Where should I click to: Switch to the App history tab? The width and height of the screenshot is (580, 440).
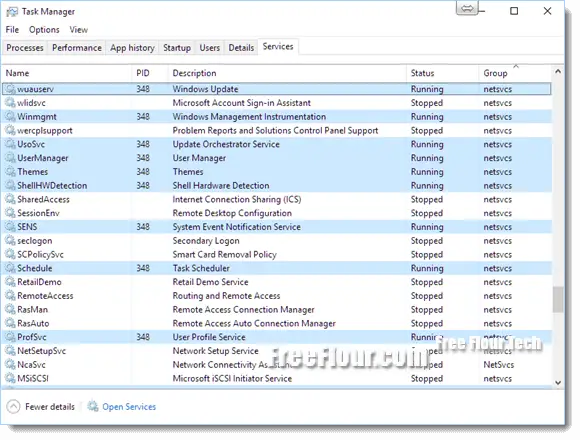point(132,48)
